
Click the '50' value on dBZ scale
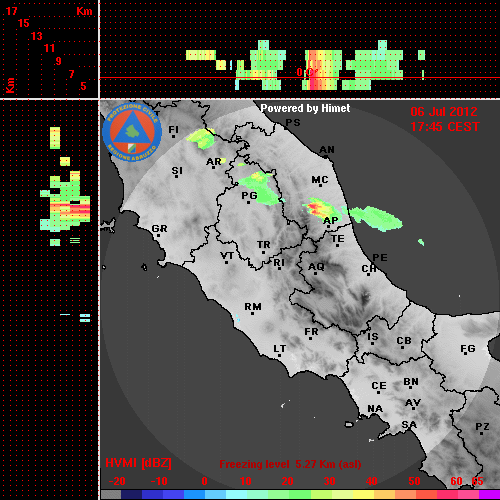click(414, 481)
